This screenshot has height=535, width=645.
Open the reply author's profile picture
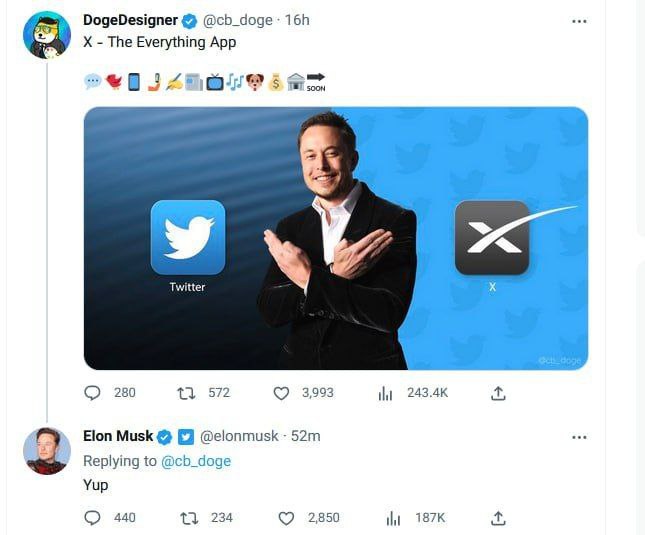46,451
